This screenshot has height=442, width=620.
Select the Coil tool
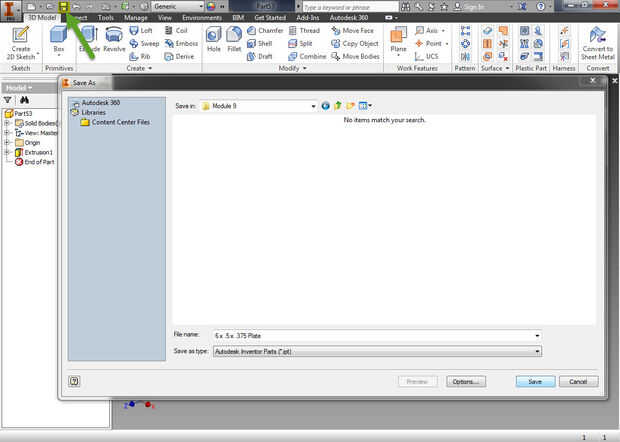point(176,30)
